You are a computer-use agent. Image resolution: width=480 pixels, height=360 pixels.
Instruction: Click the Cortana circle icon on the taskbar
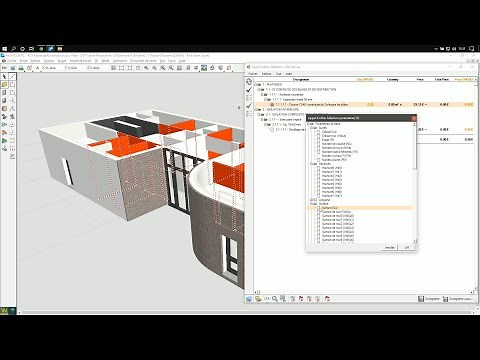[x=23, y=49]
